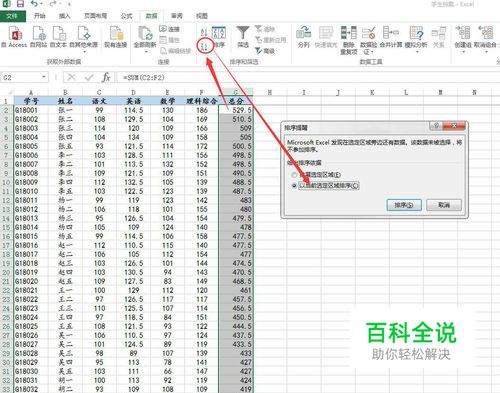Select the 以当前选定区域排序 radio option
The image size is (500, 393).
(x=294, y=186)
